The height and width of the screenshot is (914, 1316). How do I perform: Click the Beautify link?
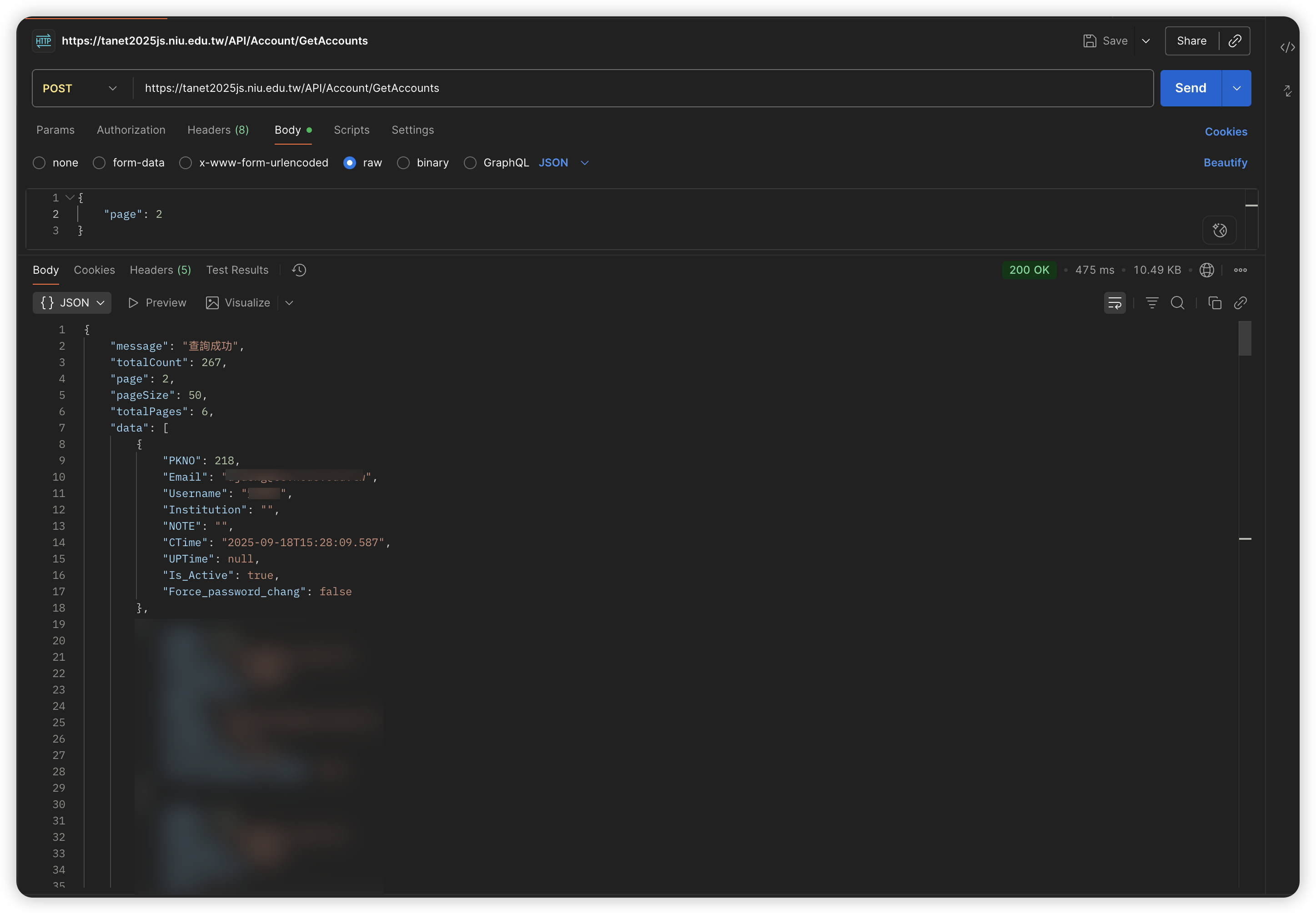click(1225, 163)
